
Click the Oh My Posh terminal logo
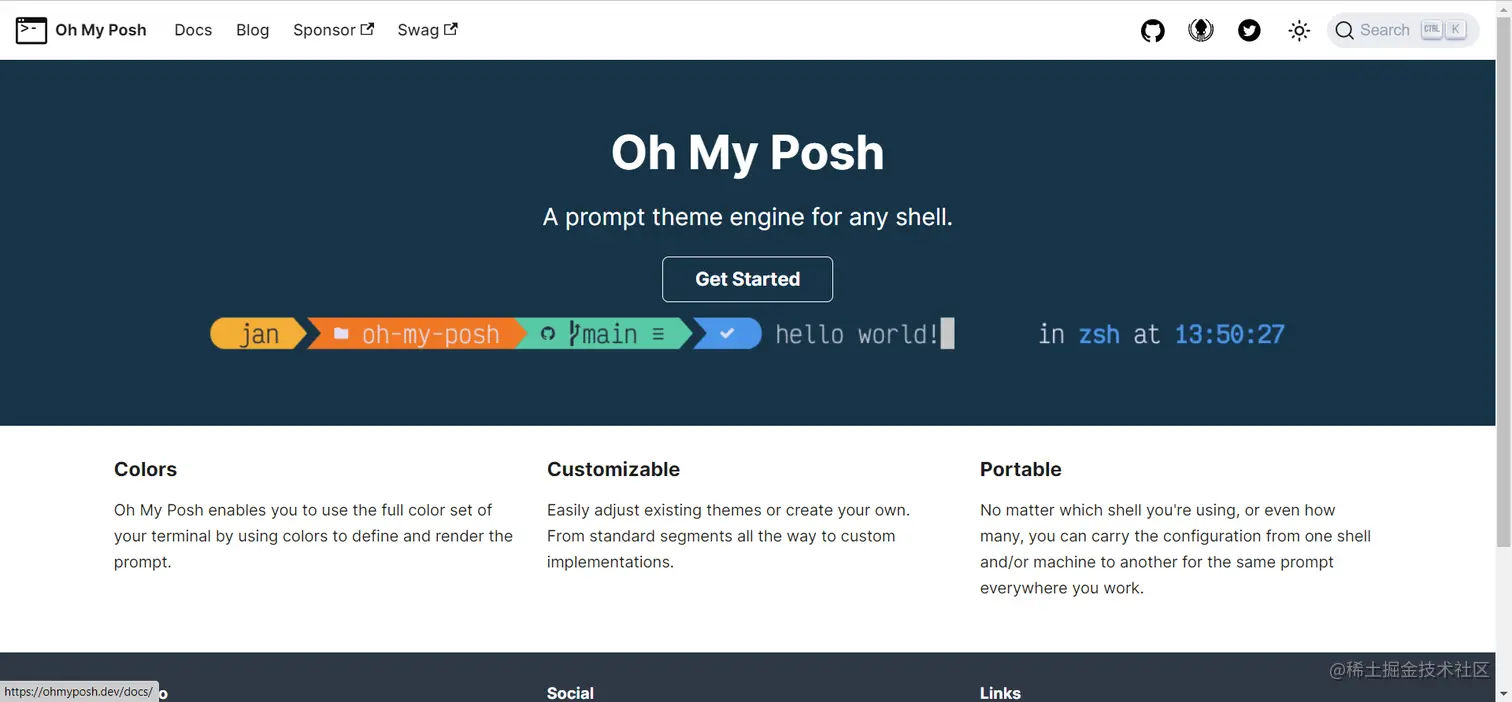31,30
